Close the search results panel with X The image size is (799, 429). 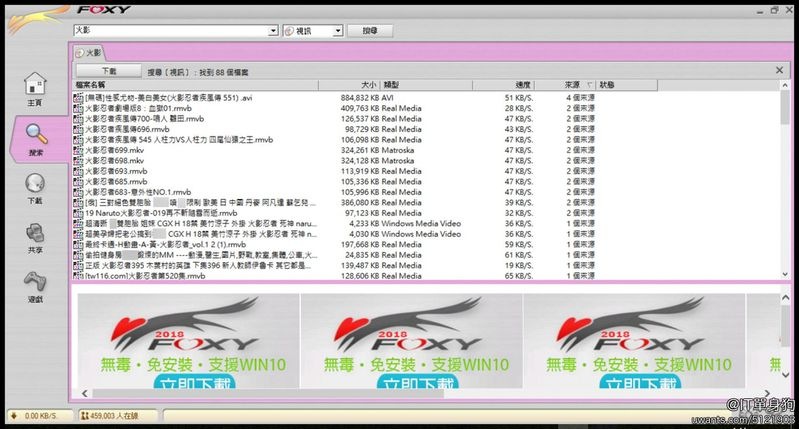click(779, 71)
